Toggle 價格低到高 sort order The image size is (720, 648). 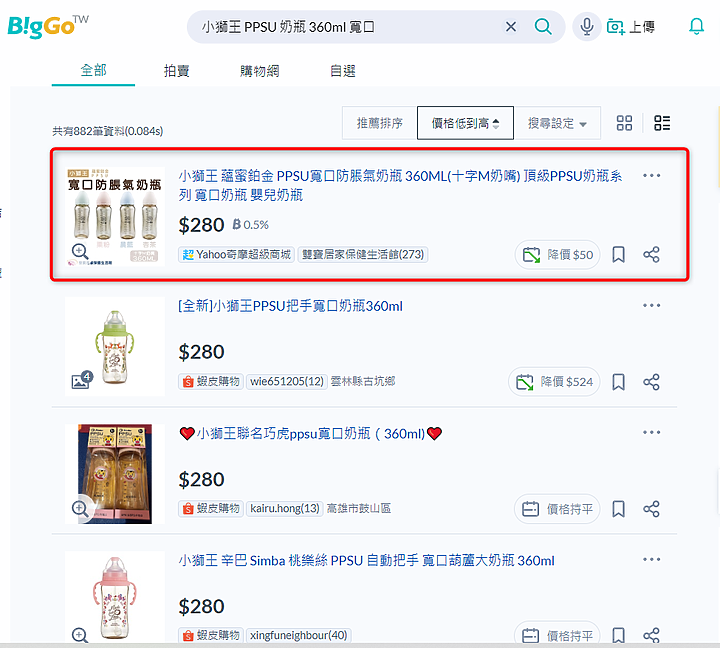coord(465,123)
